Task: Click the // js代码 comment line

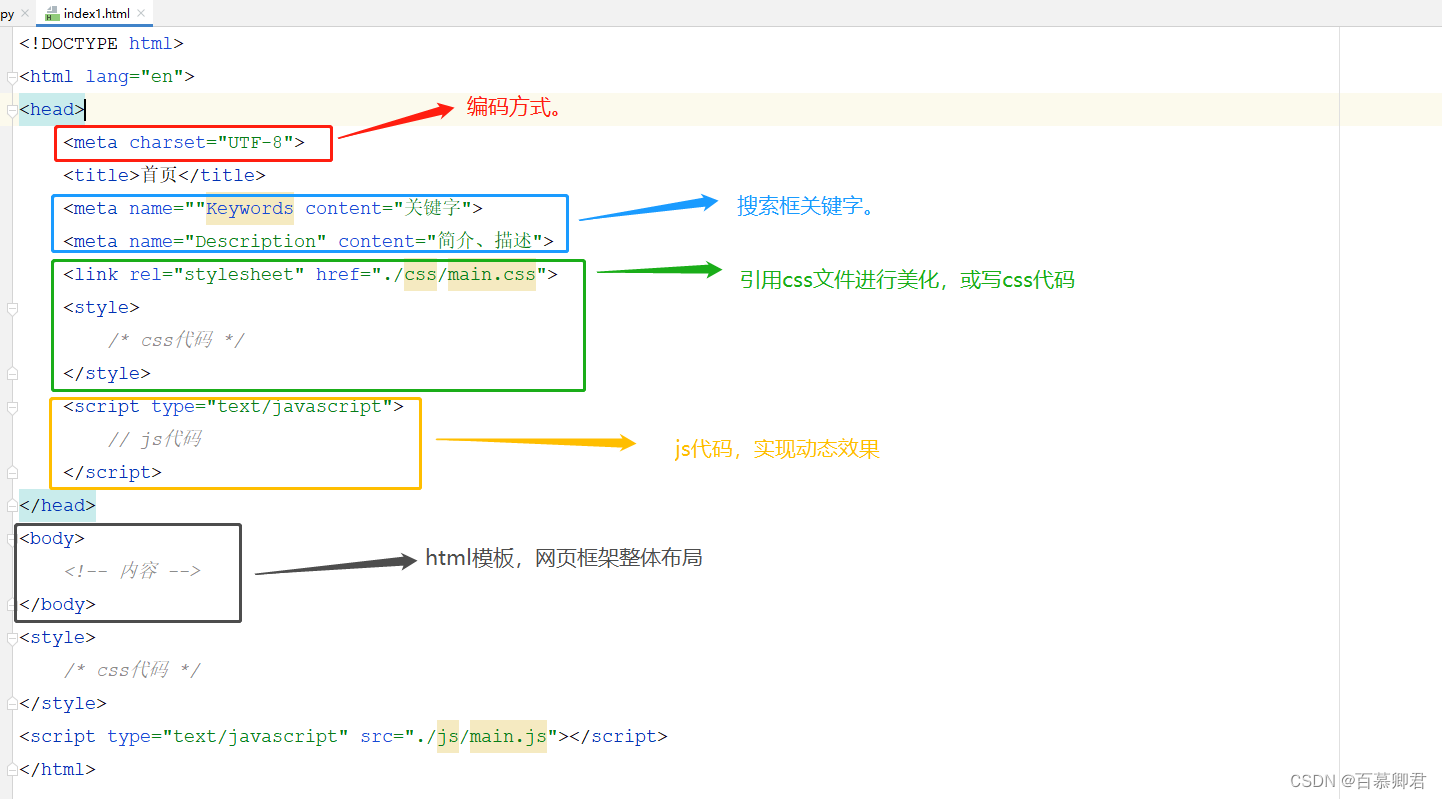Action: coord(155,440)
